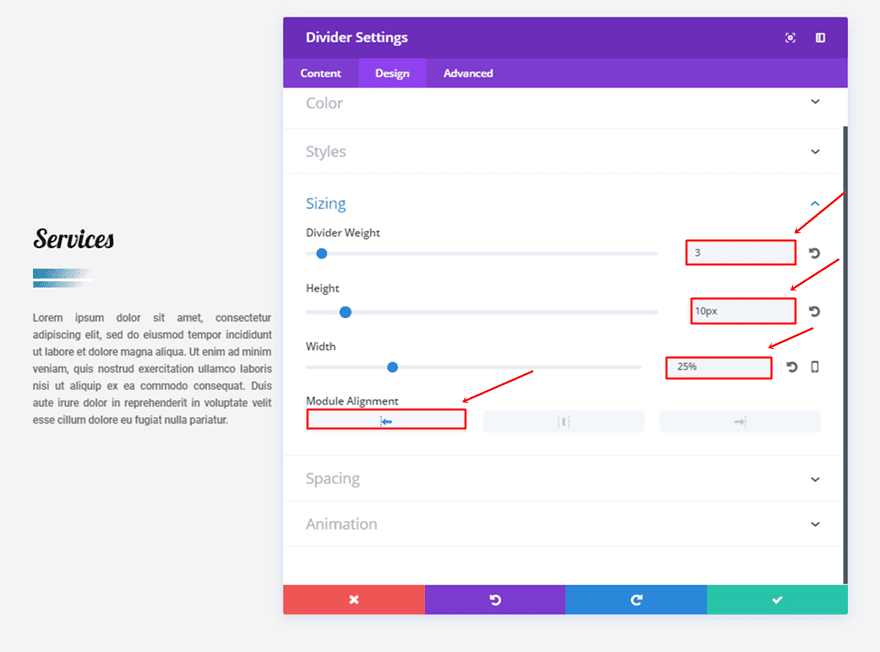Click the sidebar snap icon in the header

(820, 38)
